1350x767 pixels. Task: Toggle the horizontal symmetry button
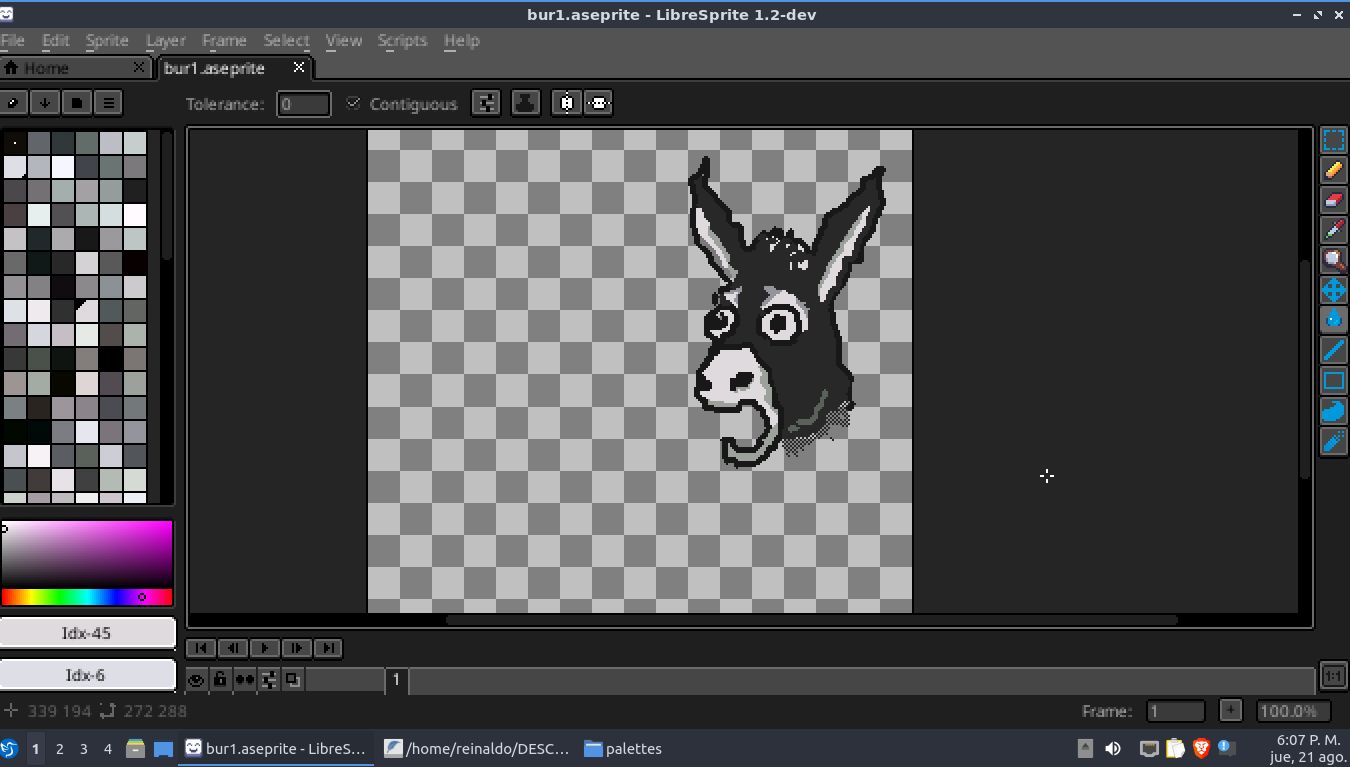pos(567,103)
